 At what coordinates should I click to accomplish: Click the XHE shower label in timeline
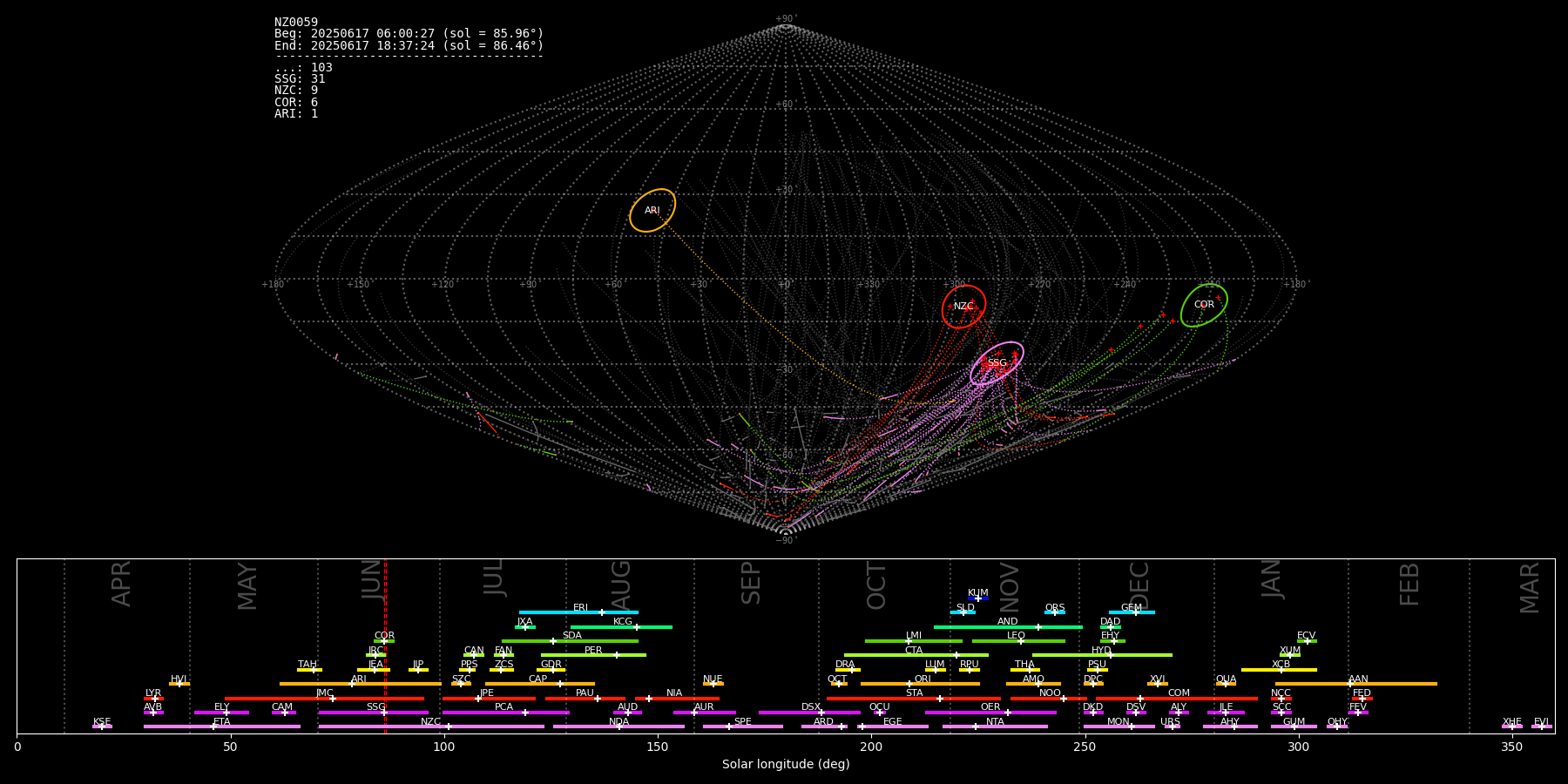pyautogui.click(x=1512, y=722)
